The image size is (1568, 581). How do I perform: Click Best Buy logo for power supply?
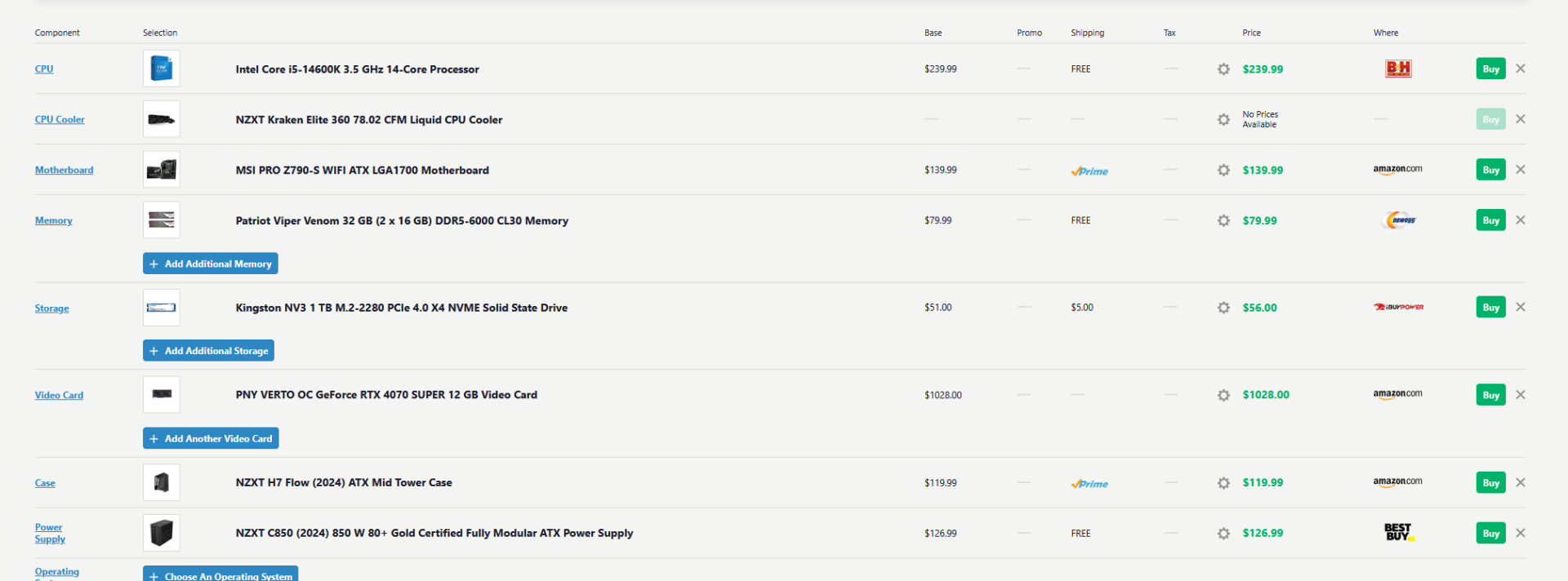tap(1398, 533)
